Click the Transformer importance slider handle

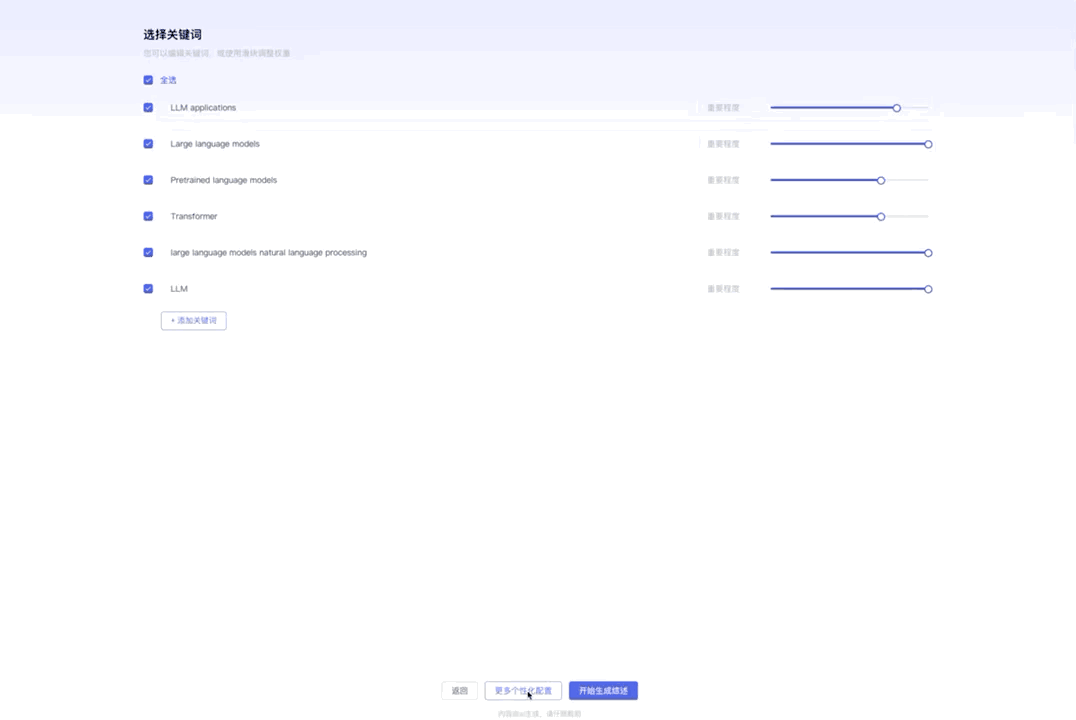click(x=880, y=217)
